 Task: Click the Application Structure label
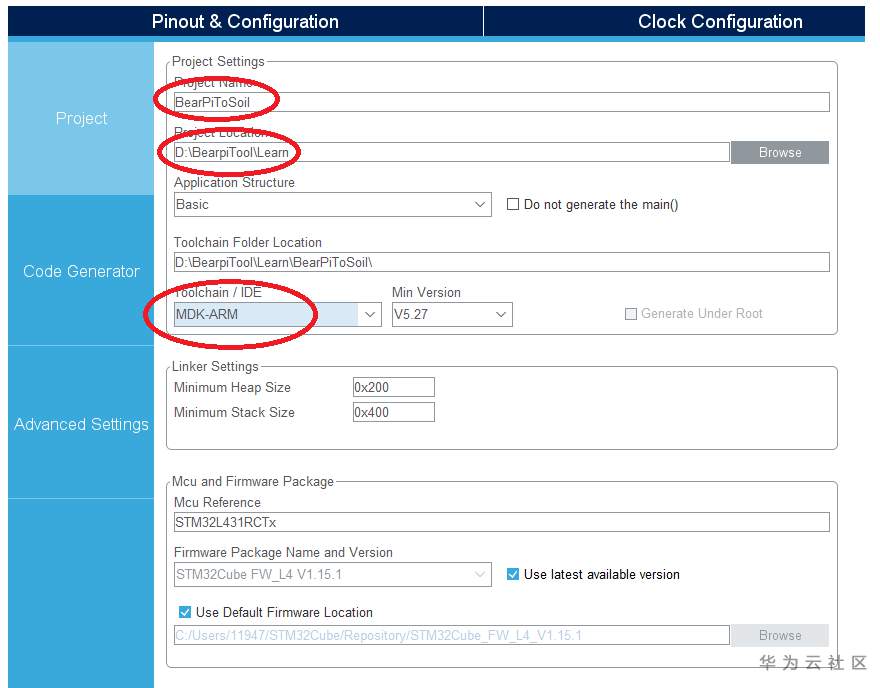tap(234, 183)
